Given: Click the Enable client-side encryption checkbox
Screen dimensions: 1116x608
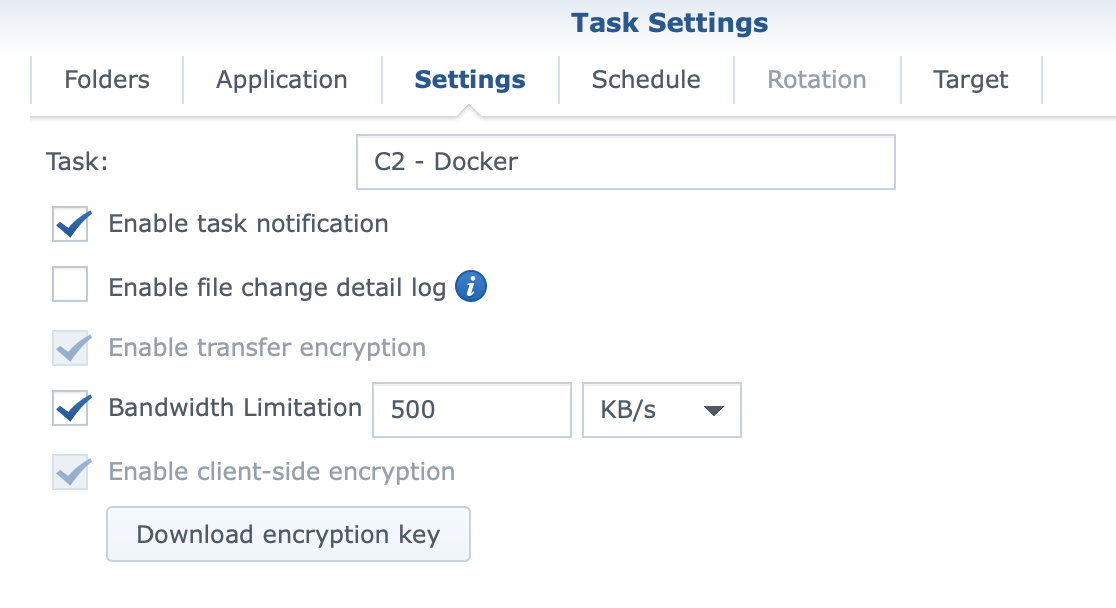Looking at the screenshot, I should [70, 472].
